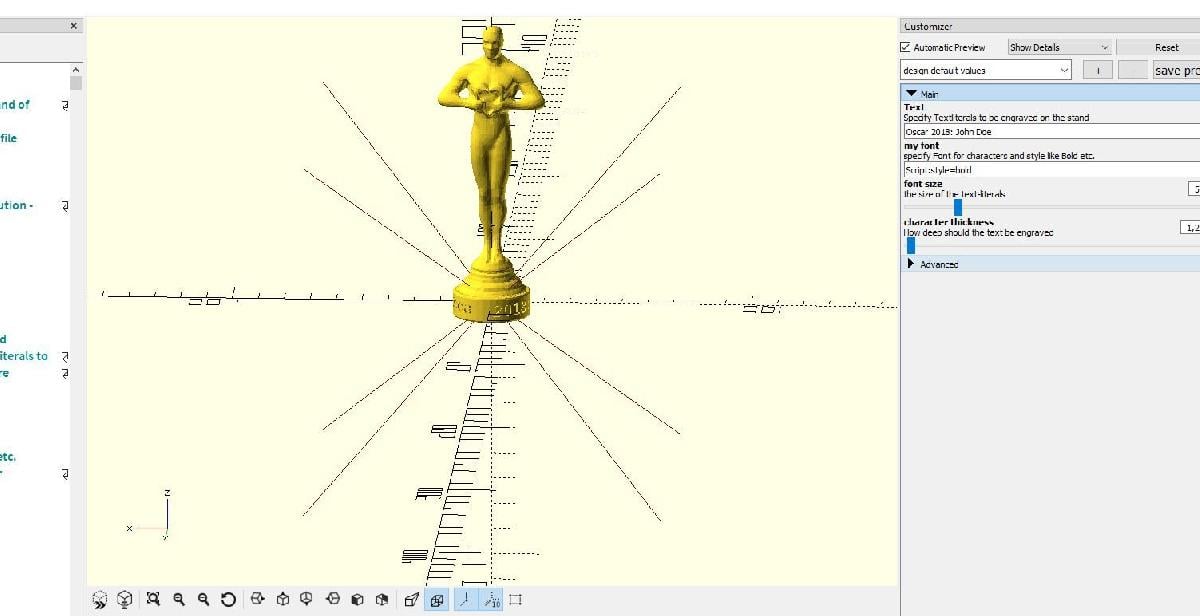Toggle Show Edges icon
This screenshot has height=616, width=1200.
point(516,600)
